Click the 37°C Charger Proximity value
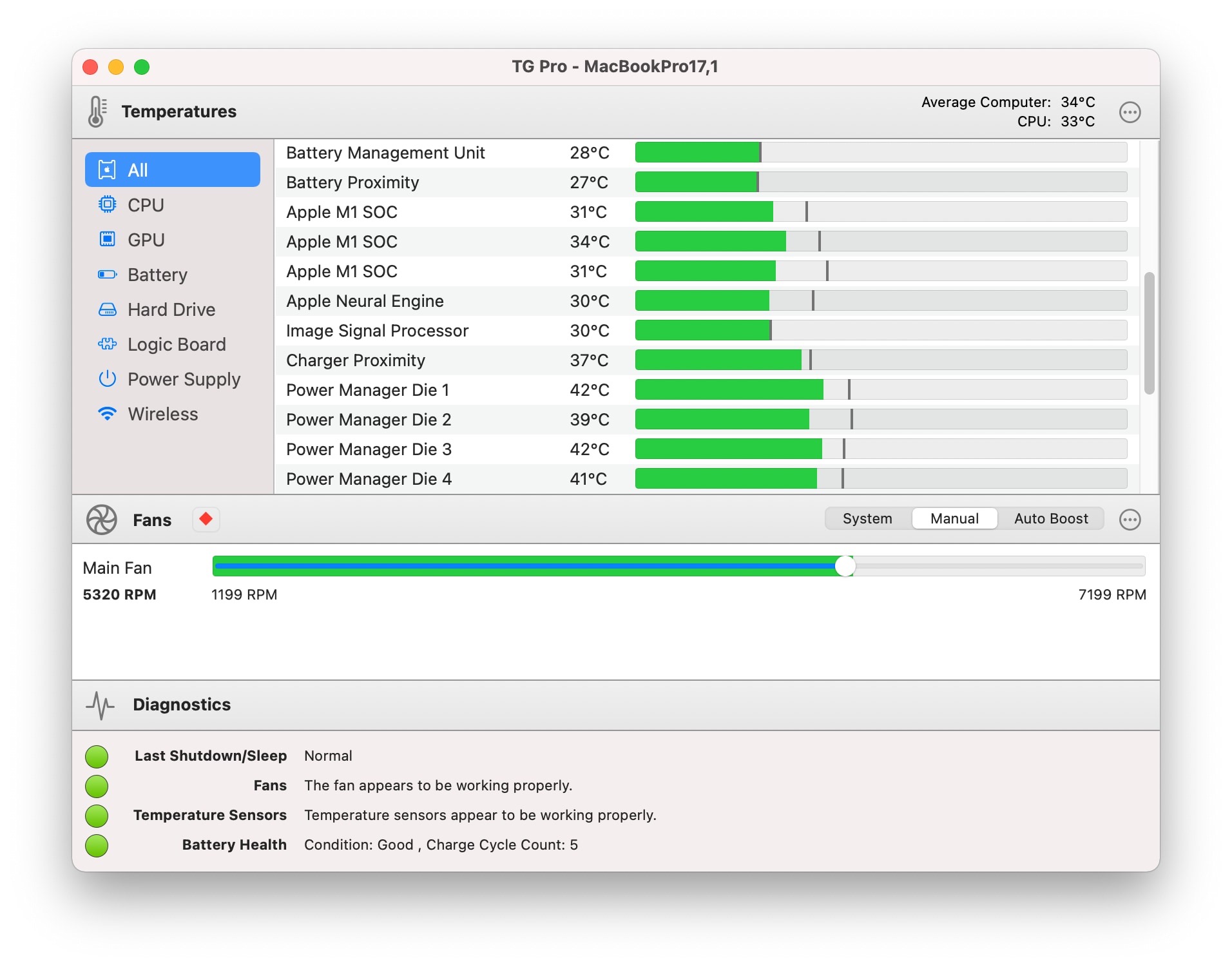The width and height of the screenshot is (1232, 967). [x=589, y=360]
